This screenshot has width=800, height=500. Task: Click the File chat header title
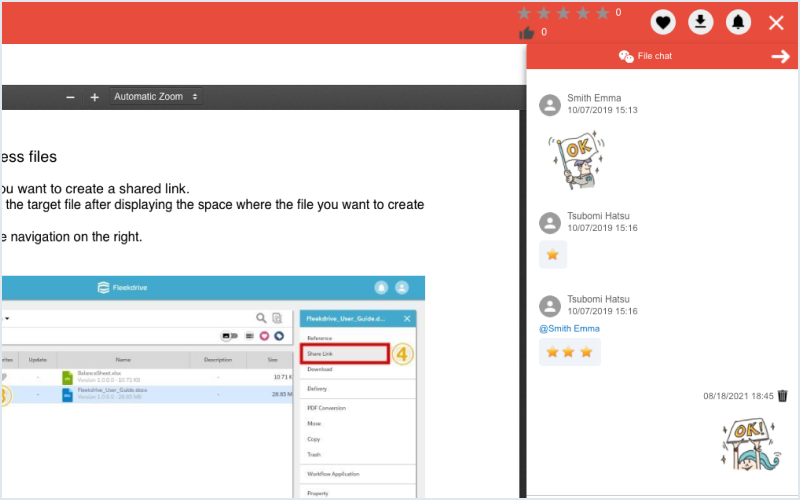point(655,56)
